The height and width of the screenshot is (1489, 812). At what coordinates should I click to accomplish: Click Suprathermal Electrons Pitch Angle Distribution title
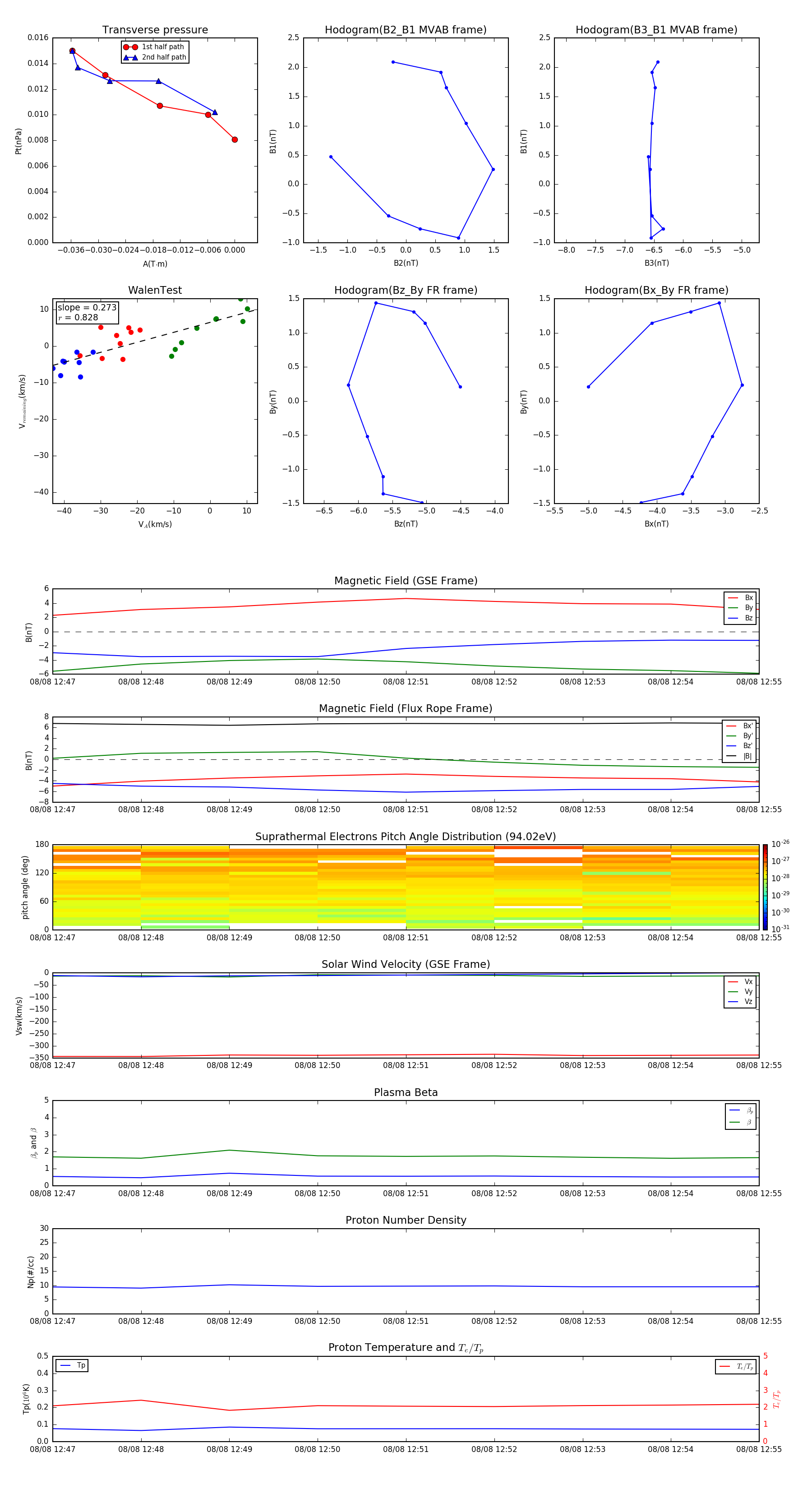pyautogui.click(x=406, y=837)
